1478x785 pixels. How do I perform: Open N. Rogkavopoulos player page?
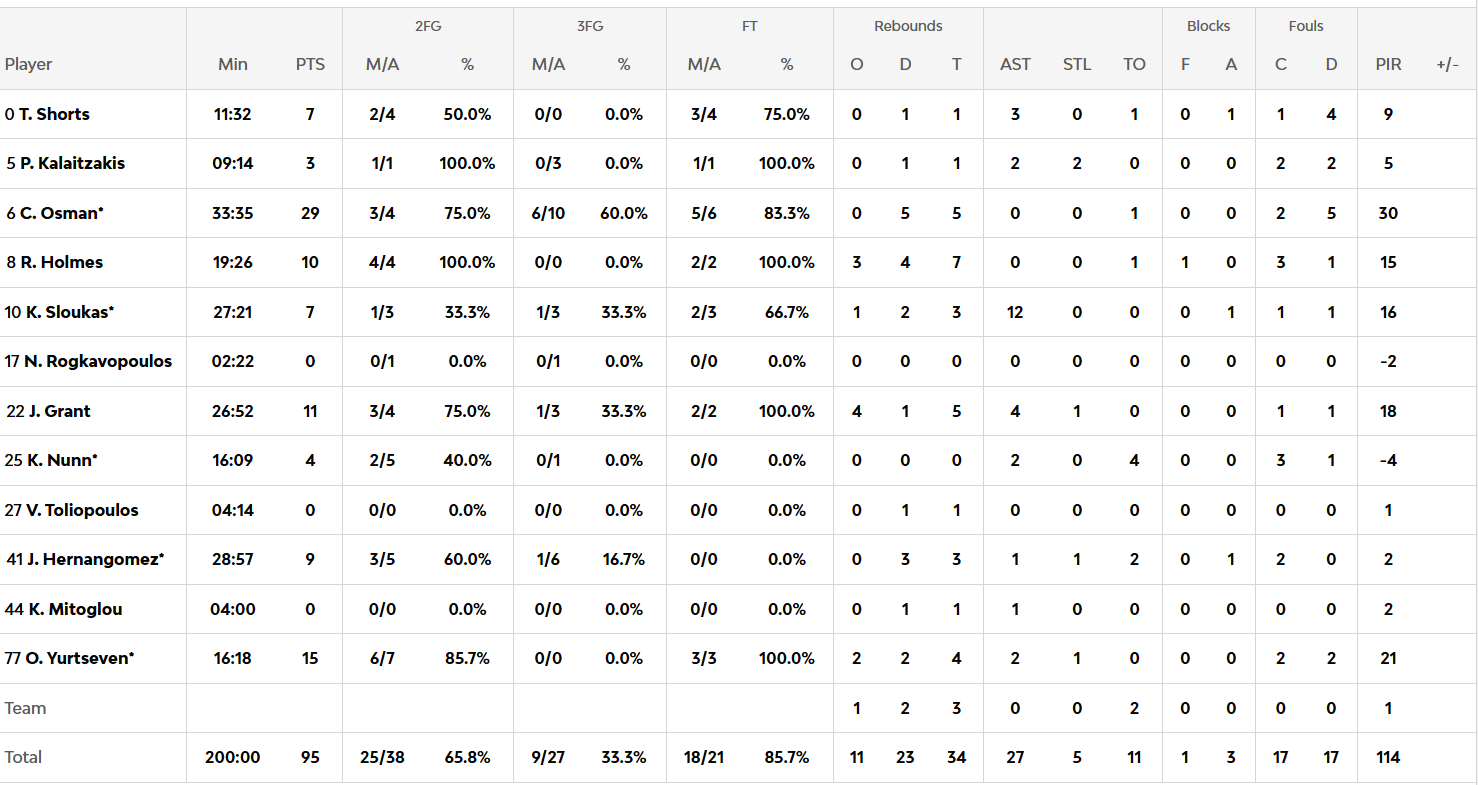pyautogui.click(x=97, y=361)
